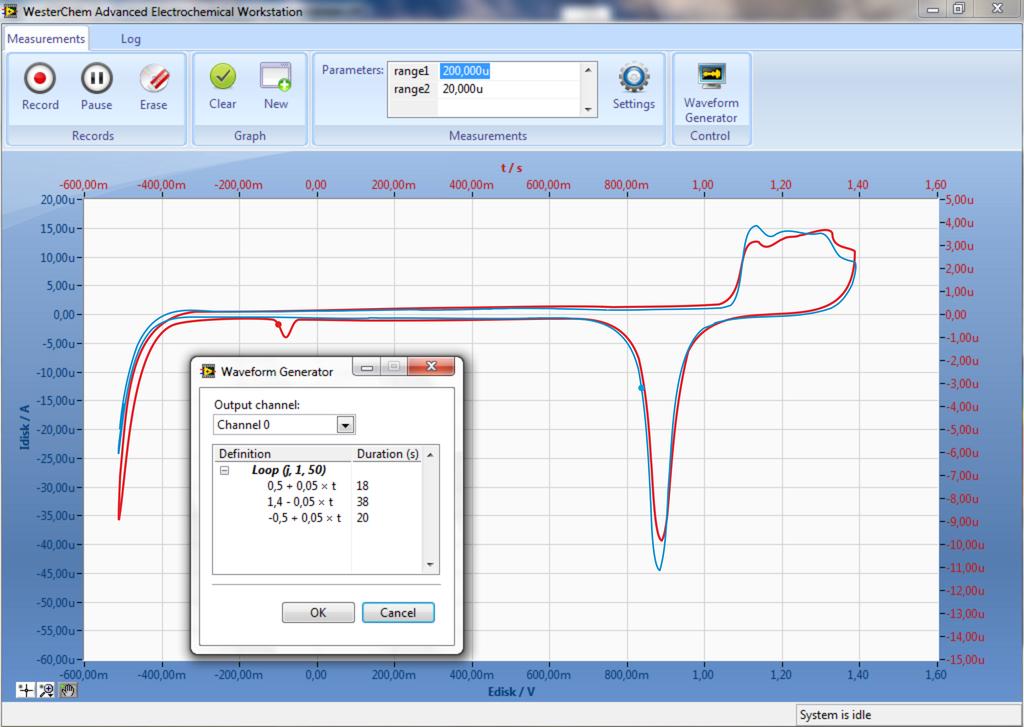The width and height of the screenshot is (1024, 727).
Task: Click the Waveform Generator dialog title icon
Action: [208, 371]
